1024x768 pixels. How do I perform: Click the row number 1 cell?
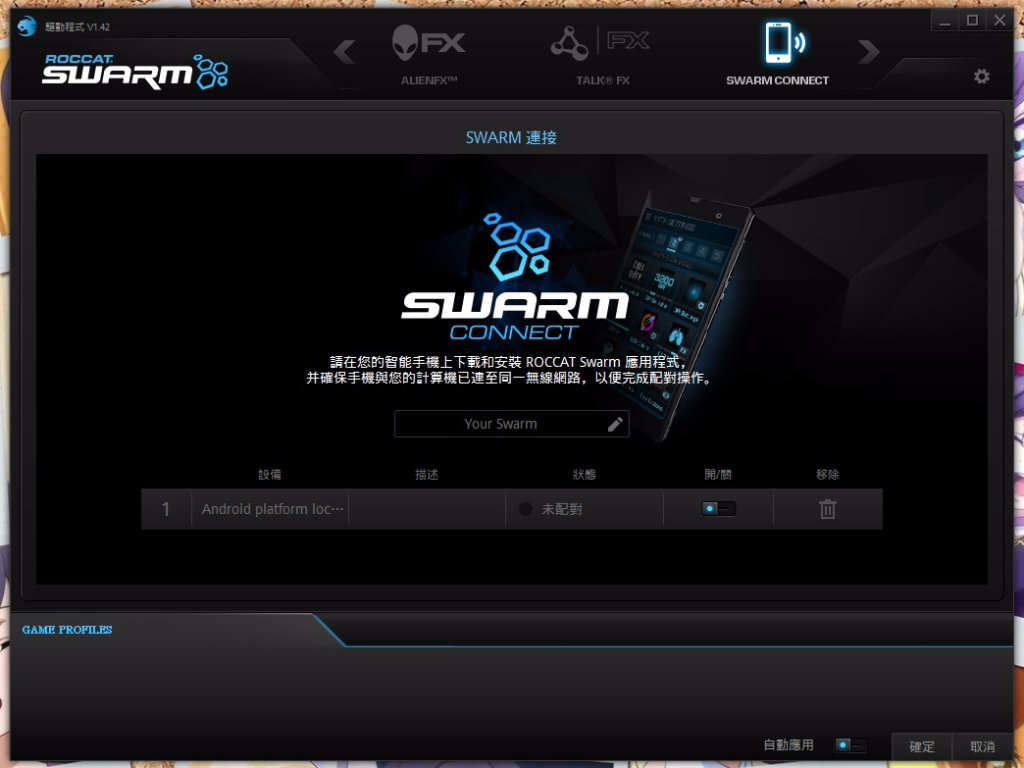point(166,509)
